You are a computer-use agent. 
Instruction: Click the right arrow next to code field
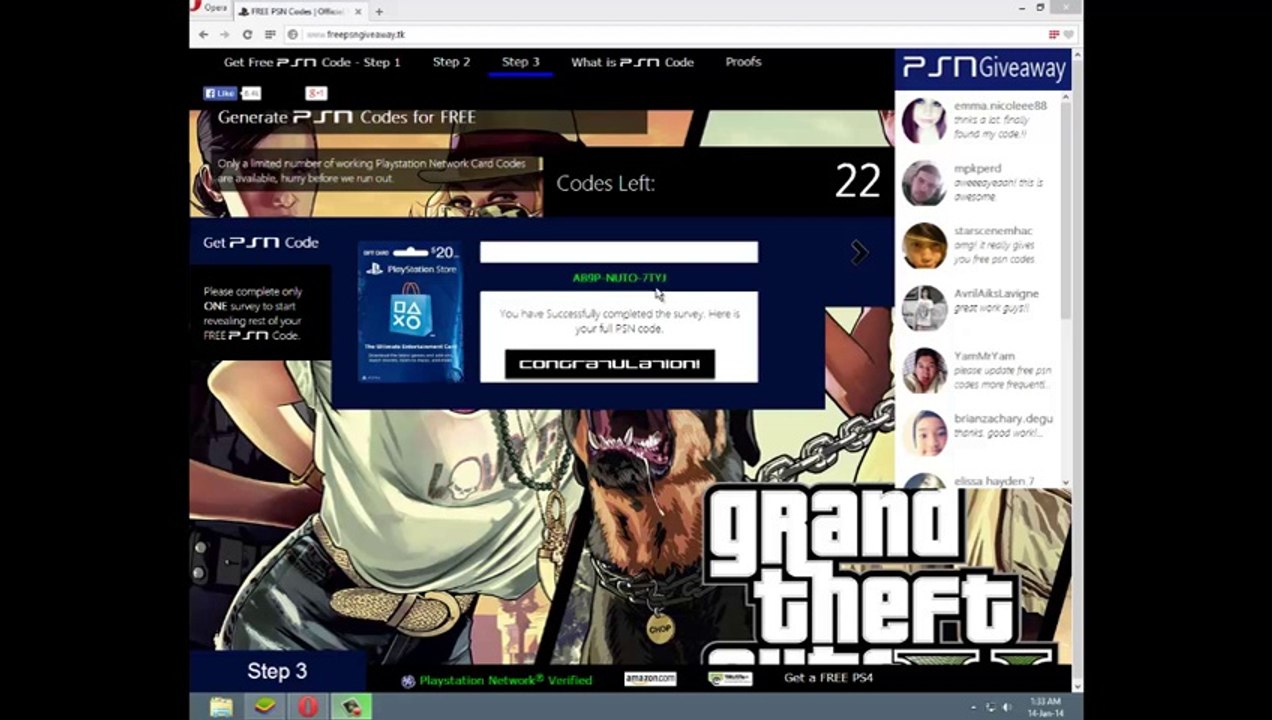859,253
